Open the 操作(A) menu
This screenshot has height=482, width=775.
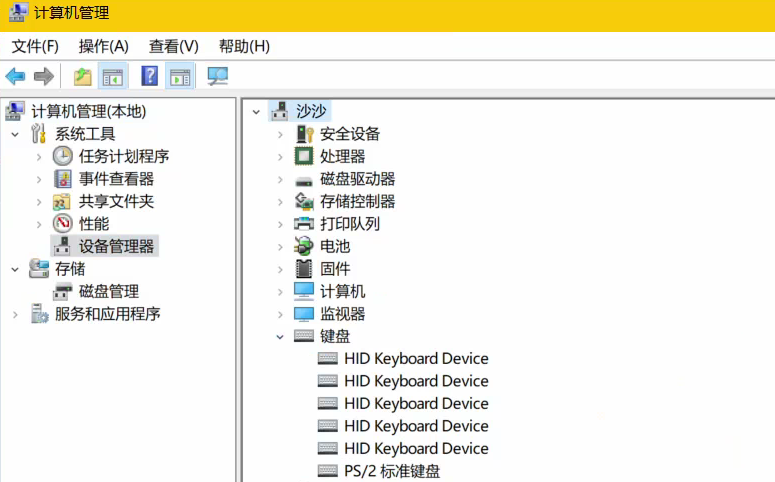click(x=103, y=46)
